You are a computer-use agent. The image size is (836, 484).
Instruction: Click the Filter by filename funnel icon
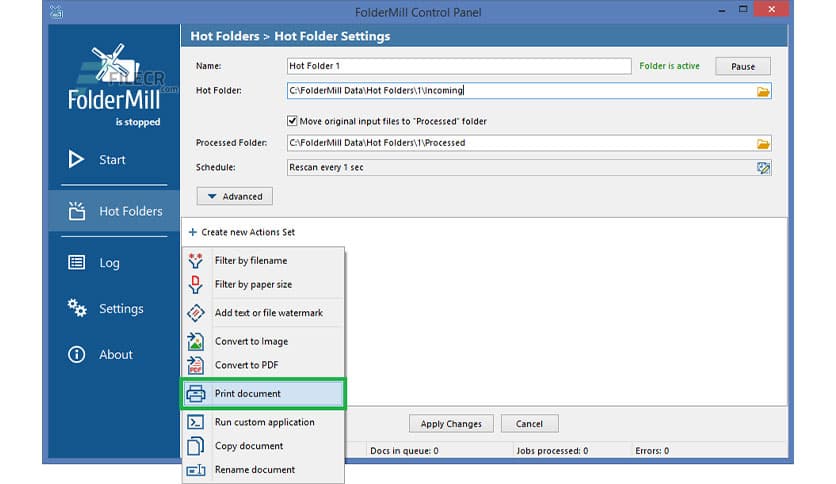(x=196, y=261)
